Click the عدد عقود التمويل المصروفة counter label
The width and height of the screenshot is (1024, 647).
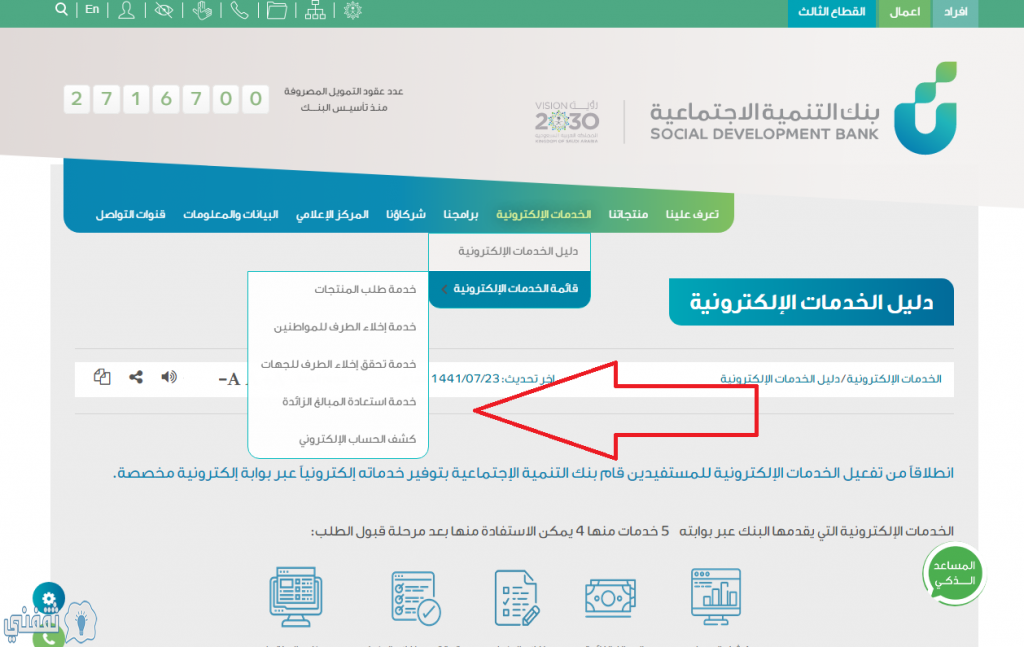344,99
